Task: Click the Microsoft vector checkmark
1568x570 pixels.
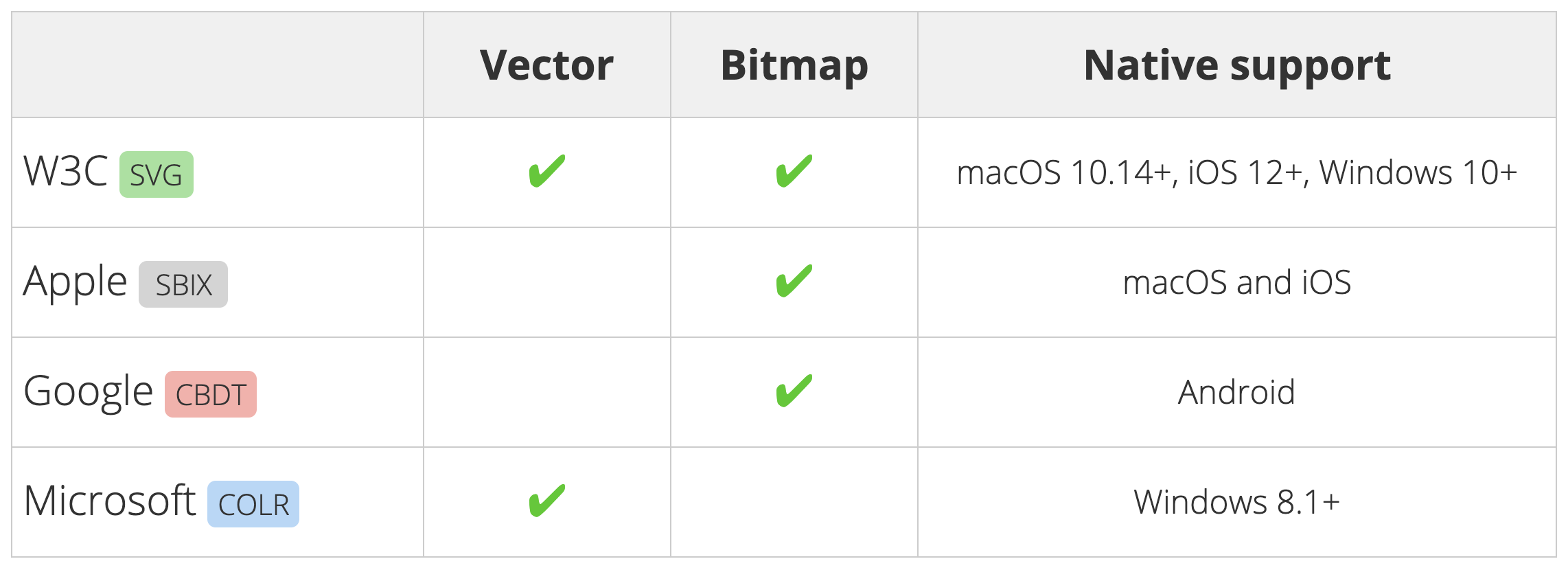Action: coord(546,501)
